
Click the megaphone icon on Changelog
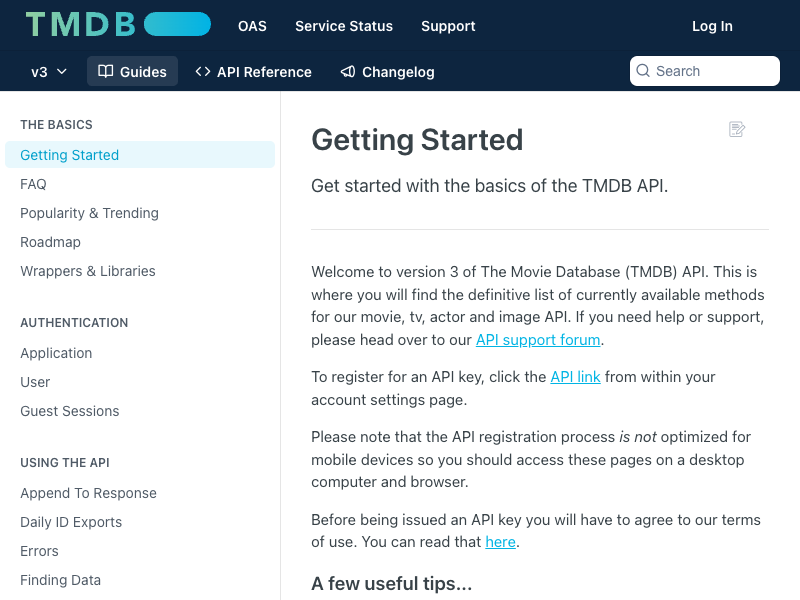click(x=348, y=71)
